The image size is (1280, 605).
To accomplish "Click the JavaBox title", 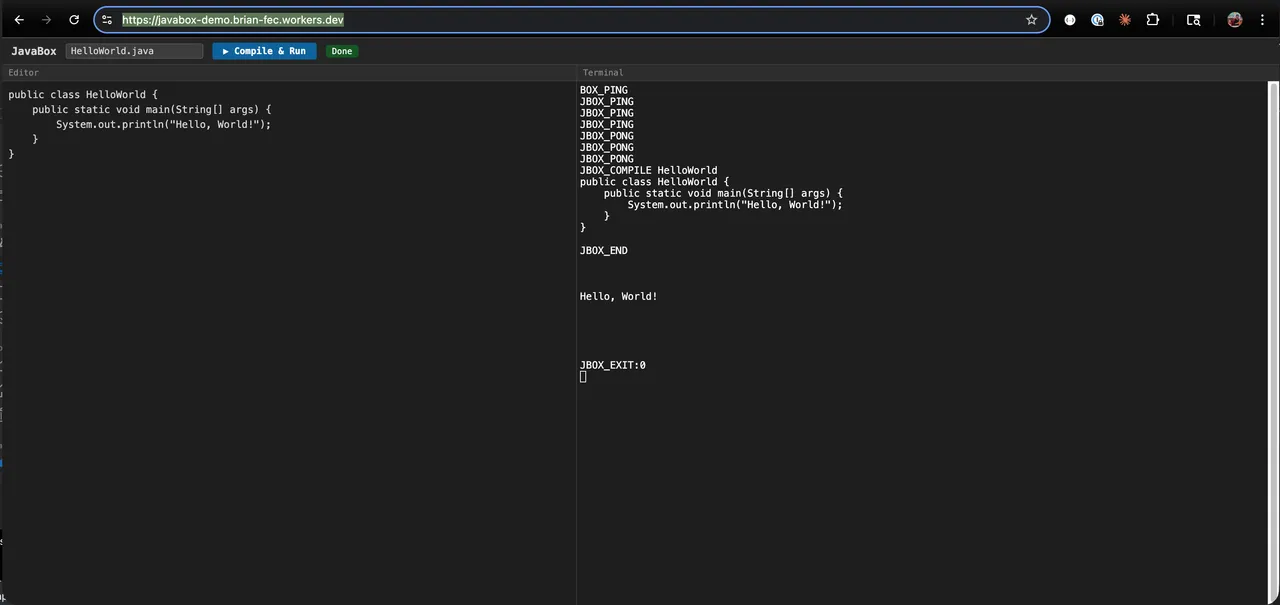I will [34, 51].
